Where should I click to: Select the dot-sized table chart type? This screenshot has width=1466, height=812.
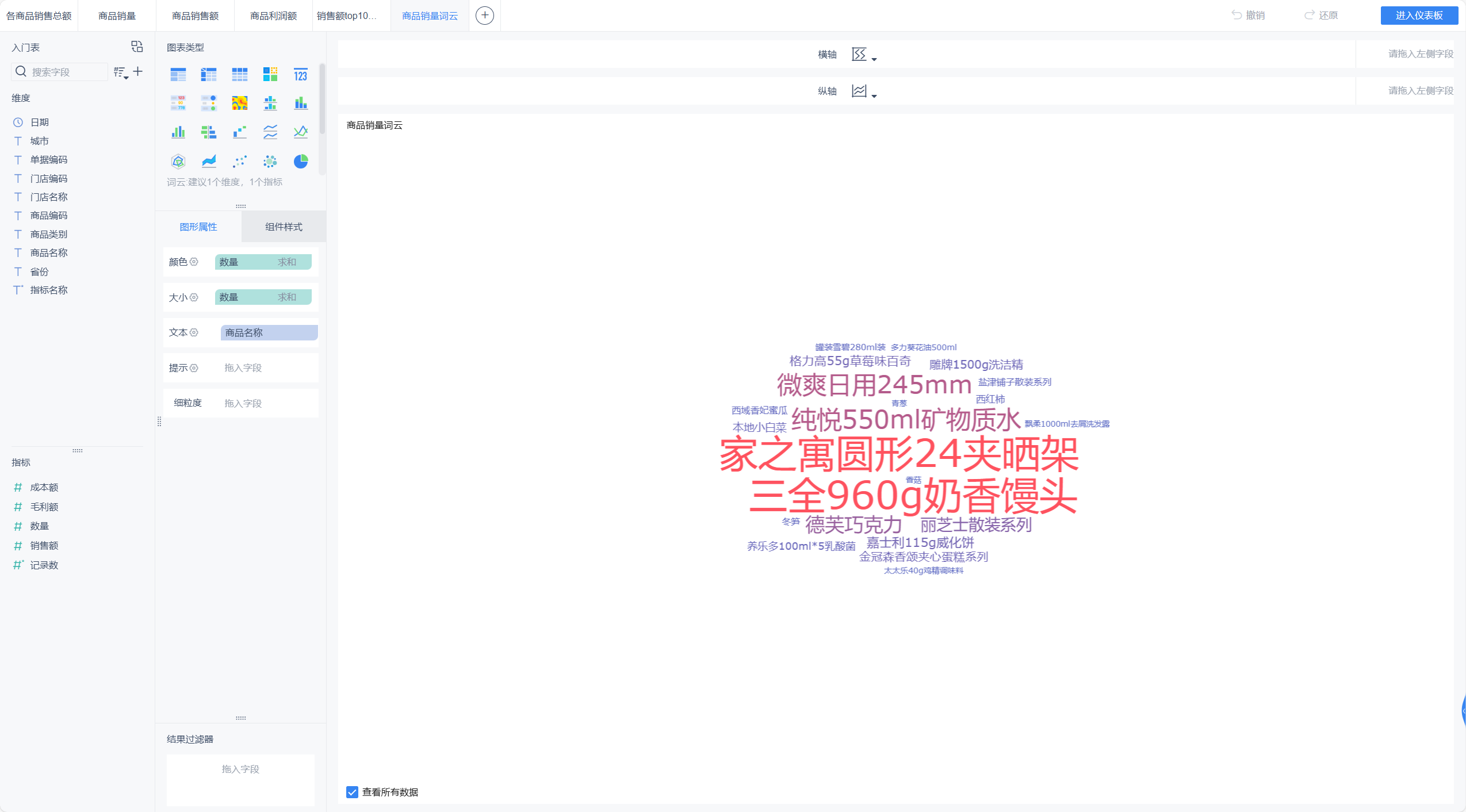[x=209, y=103]
